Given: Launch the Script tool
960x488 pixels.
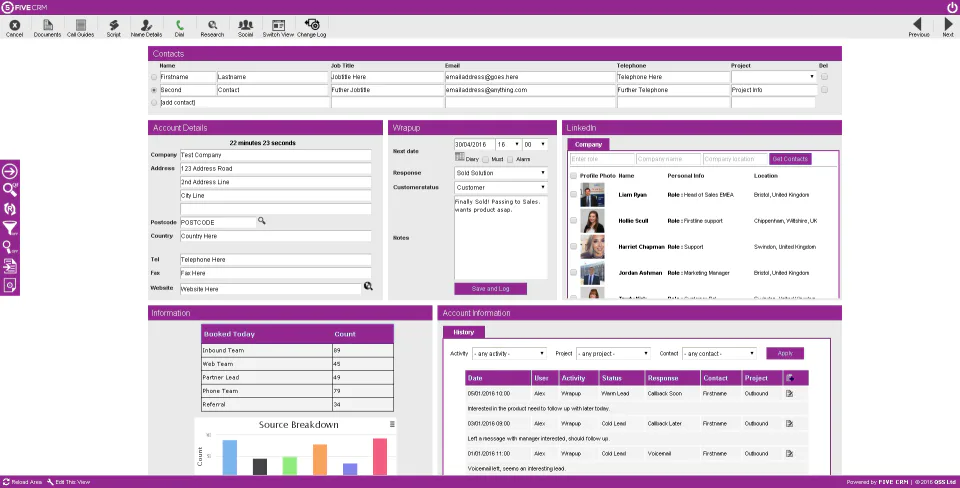Looking at the screenshot, I should click(x=114, y=25).
